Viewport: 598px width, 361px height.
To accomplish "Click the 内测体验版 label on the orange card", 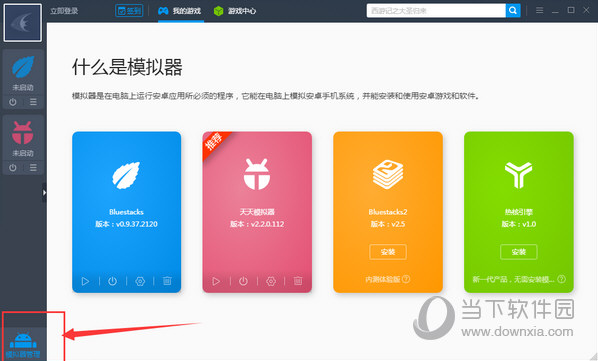I will [383, 279].
